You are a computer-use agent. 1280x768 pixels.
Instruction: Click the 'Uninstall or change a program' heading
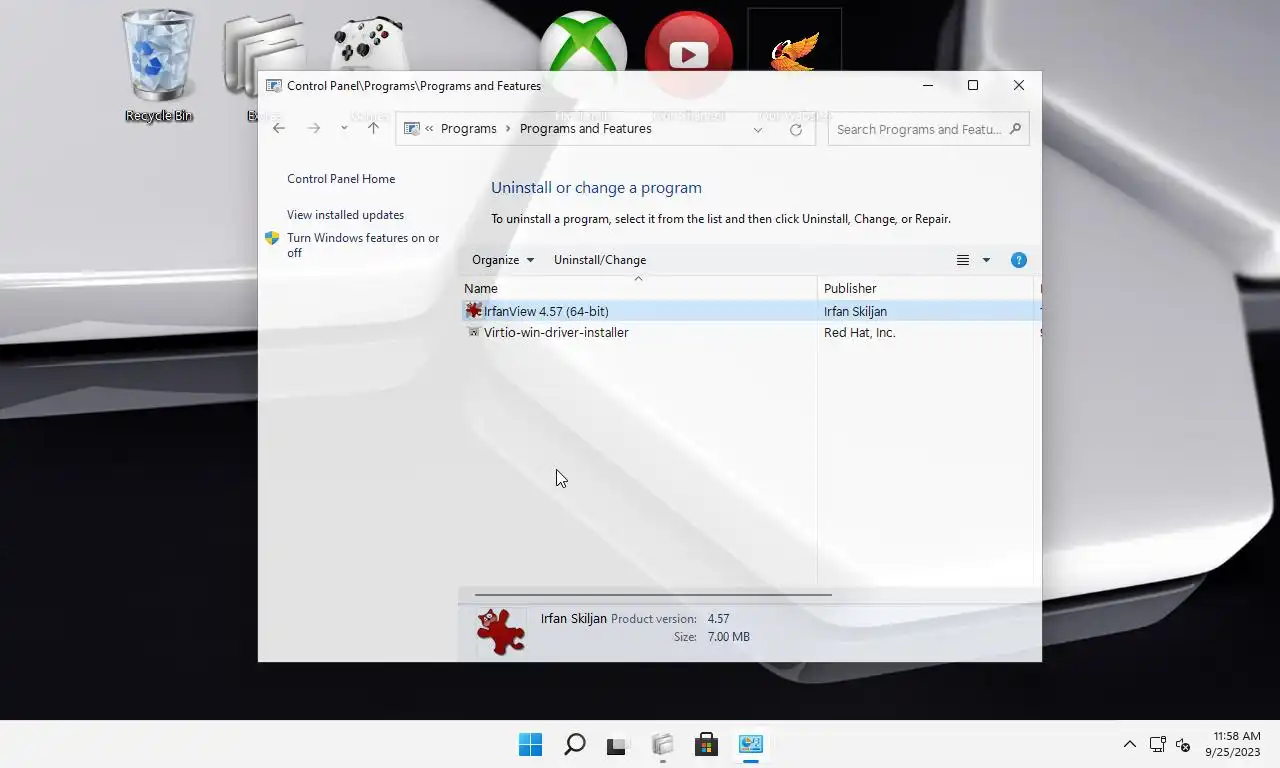coord(596,187)
